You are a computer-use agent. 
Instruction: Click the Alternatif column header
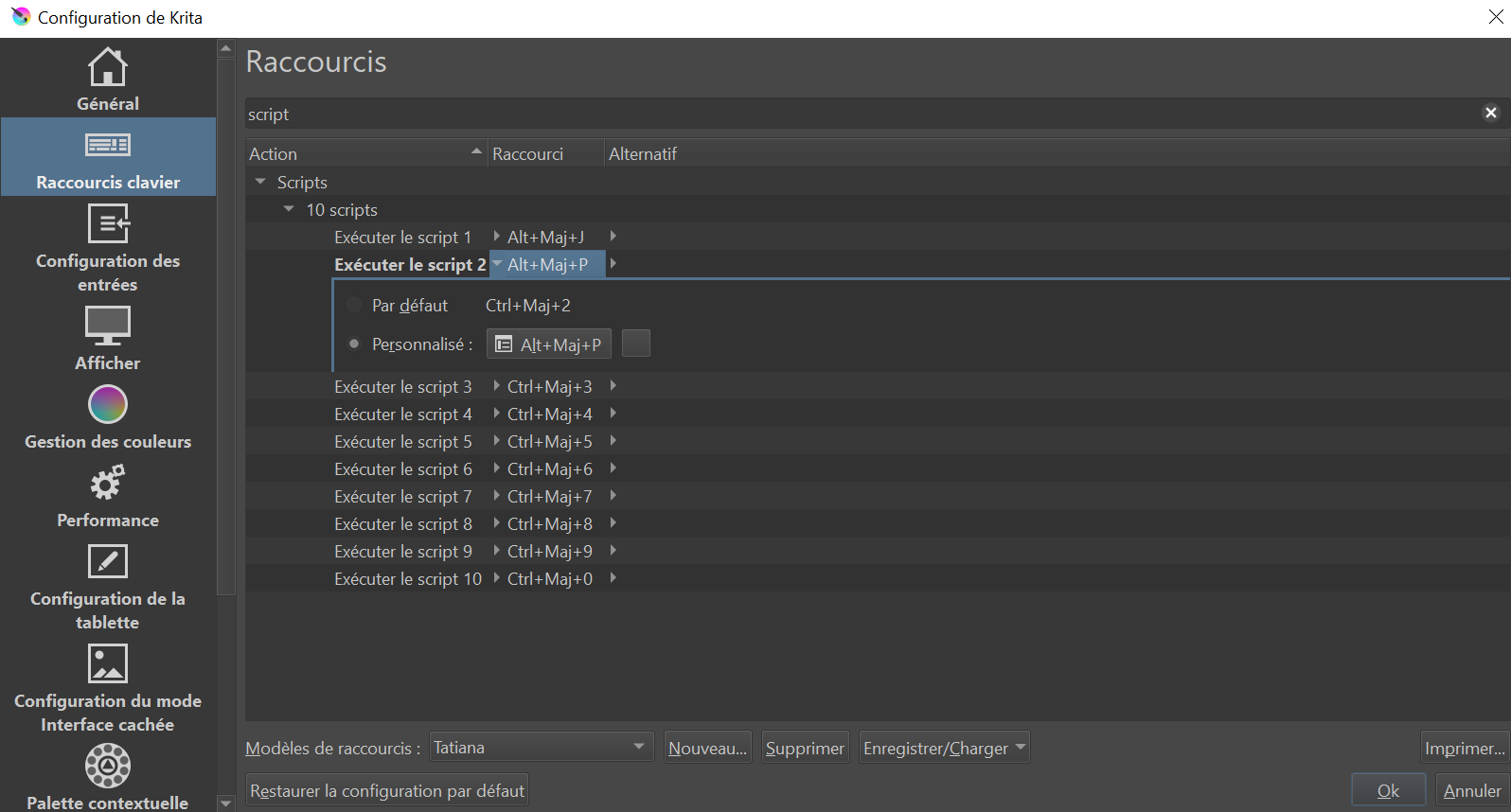click(x=643, y=153)
